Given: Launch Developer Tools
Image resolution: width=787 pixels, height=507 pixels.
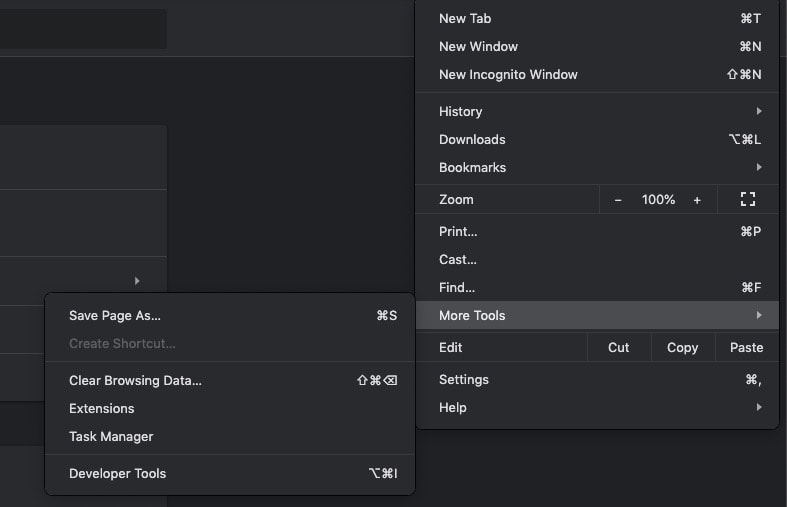Looking at the screenshot, I should tap(117, 473).
